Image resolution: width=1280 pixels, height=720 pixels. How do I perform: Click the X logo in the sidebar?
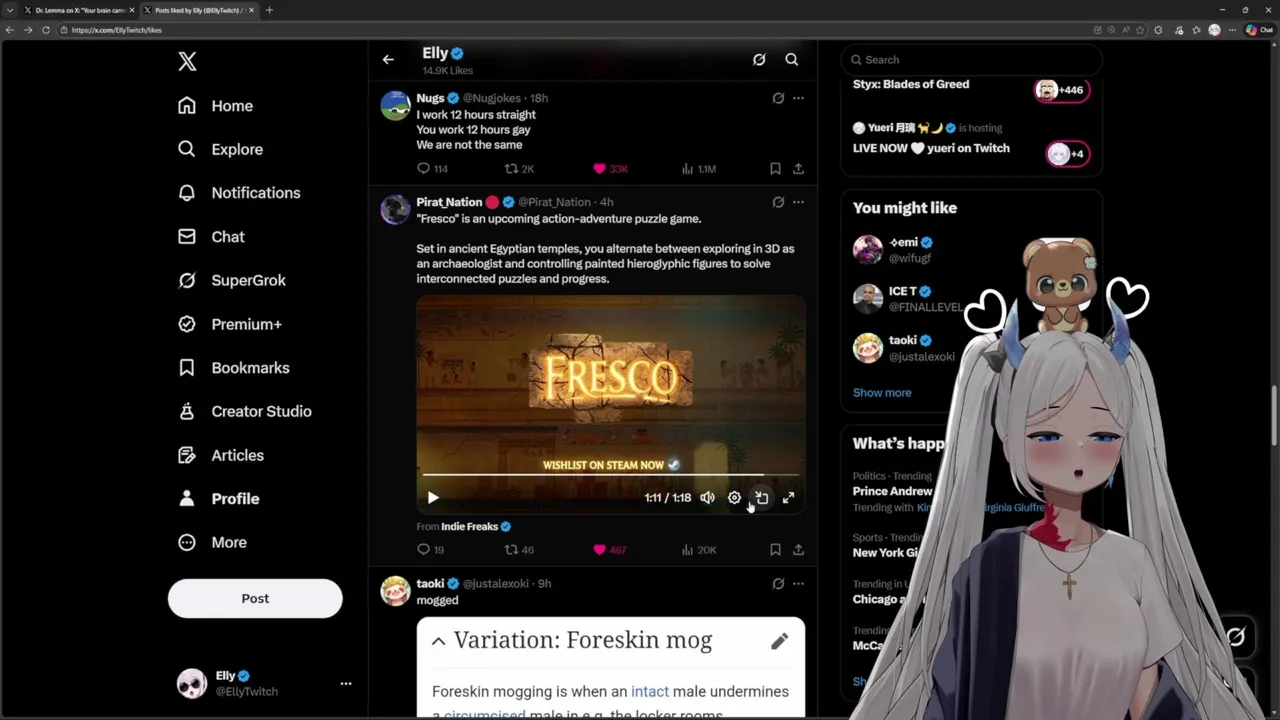[187, 61]
